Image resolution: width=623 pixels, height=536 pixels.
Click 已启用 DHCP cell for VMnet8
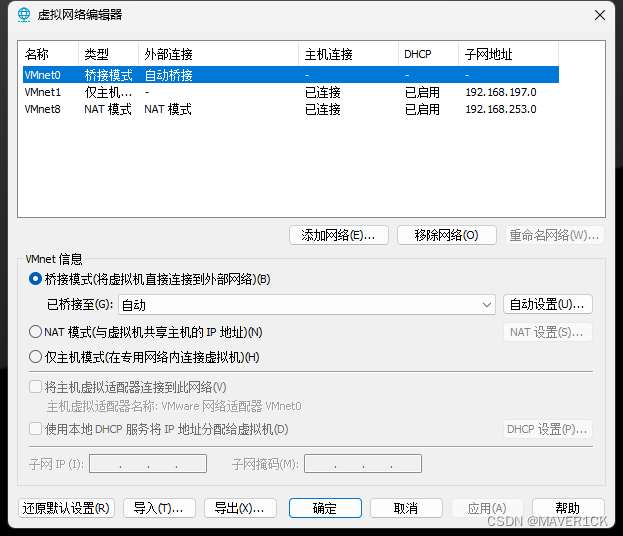[422, 109]
